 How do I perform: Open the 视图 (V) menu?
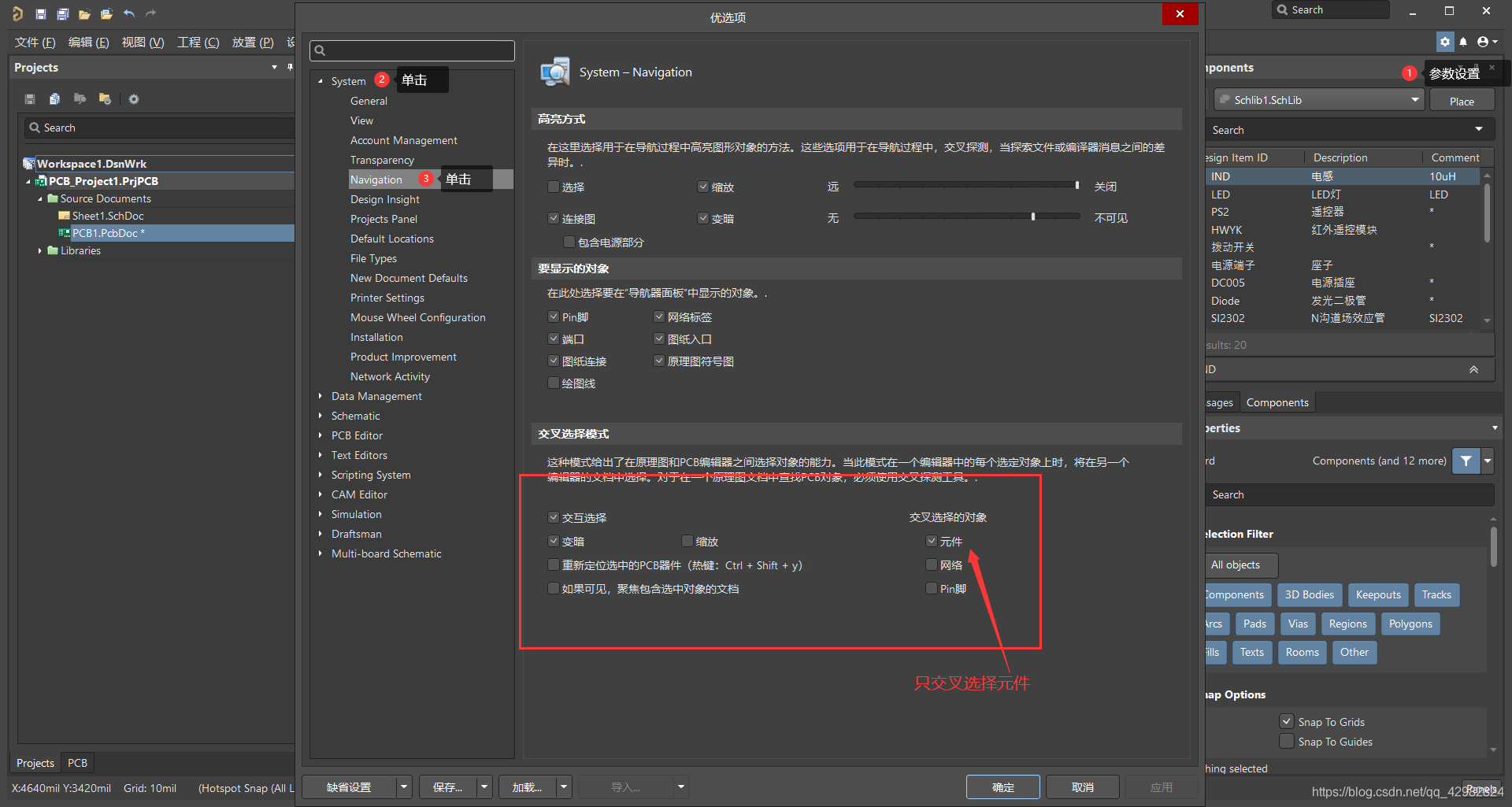(143, 43)
